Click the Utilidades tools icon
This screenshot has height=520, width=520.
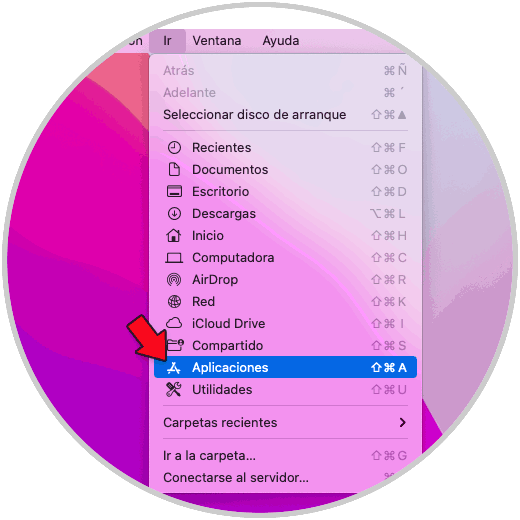point(174,390)
